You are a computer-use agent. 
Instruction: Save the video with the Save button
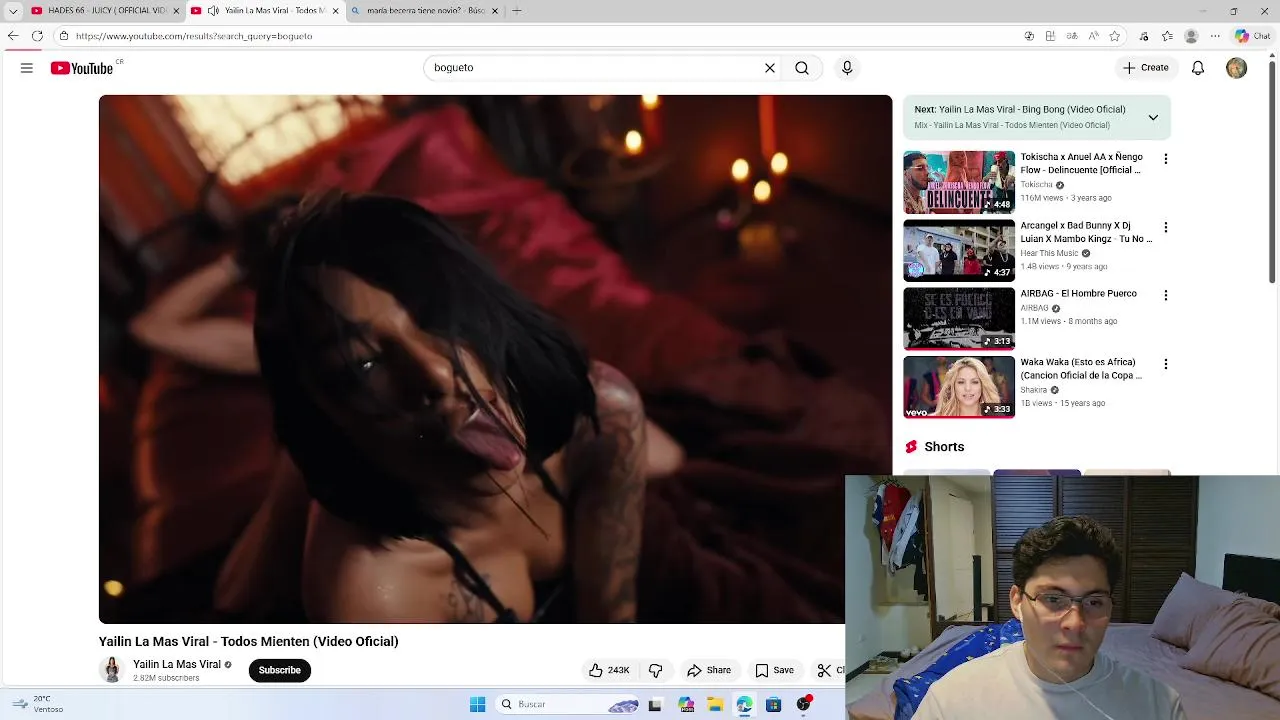tap(775, 670)
